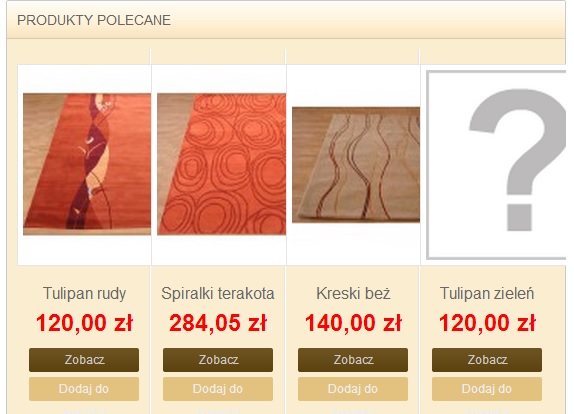Click Zobacz under Tulipan rudy
The height and width of the screenshot is (414, 574).
(x=84, y=360)
